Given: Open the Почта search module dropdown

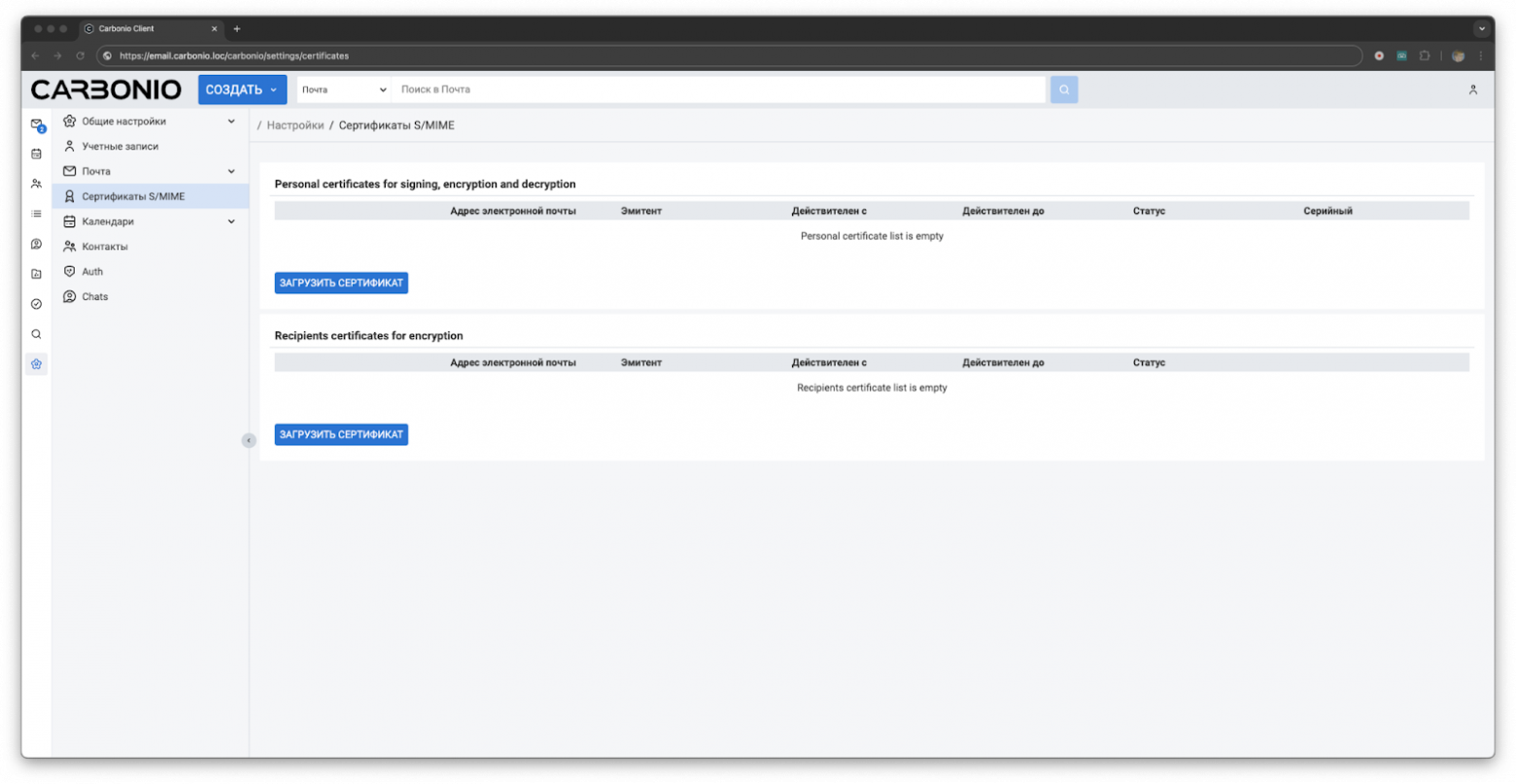Looking at the screenshot, I should (x=343, y=89).
